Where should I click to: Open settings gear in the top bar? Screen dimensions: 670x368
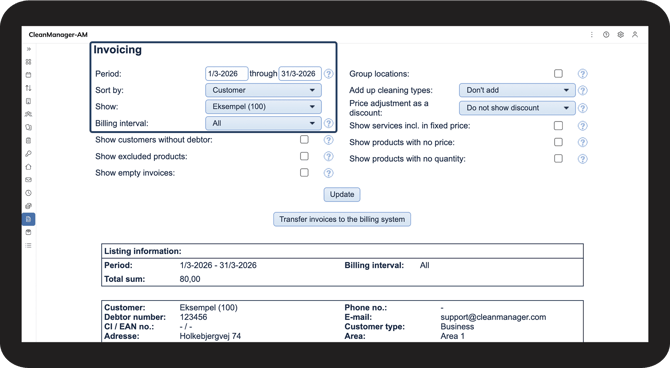(620, 35)
